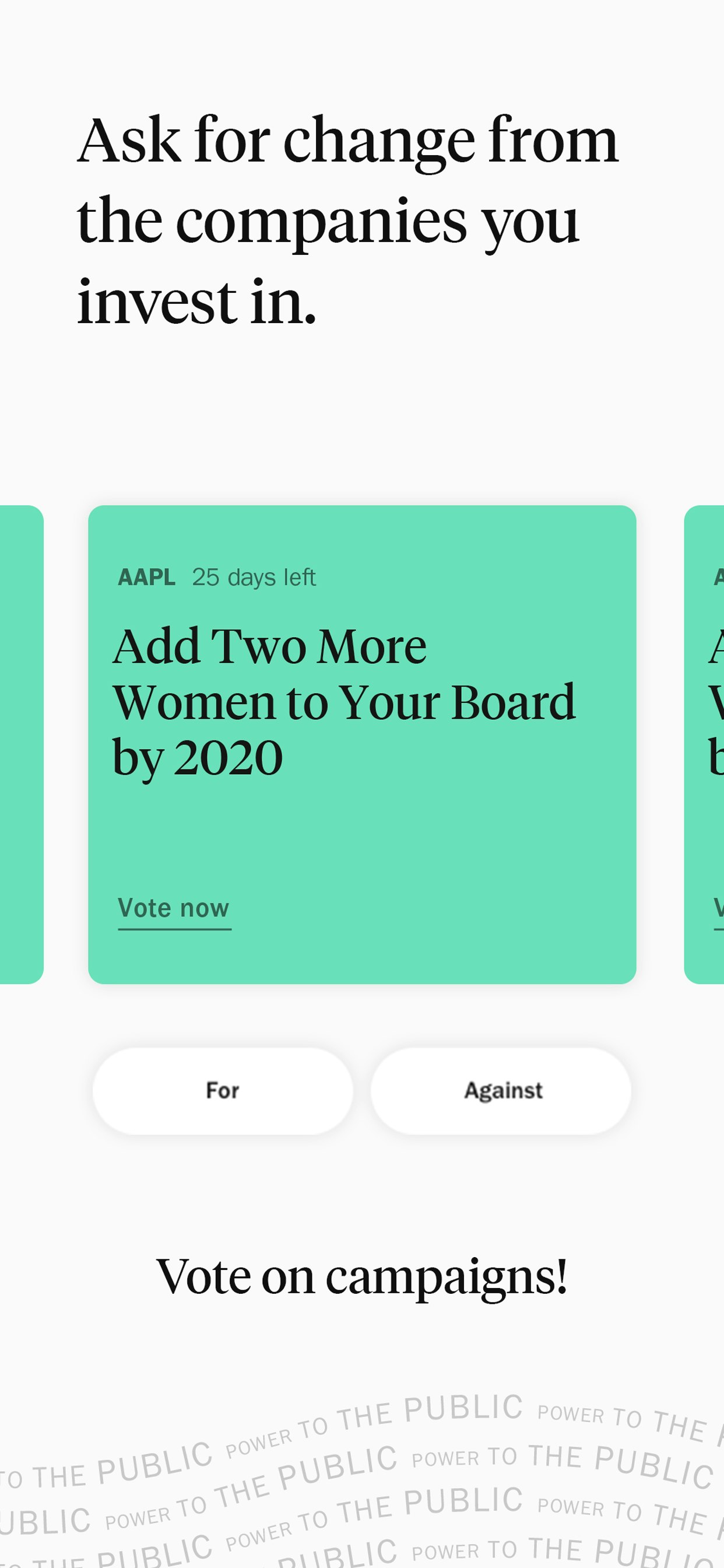This screenshot has height=1568, width=724.
Task: Tap the "Ask for change from" headline line
Action: [348, 141]
